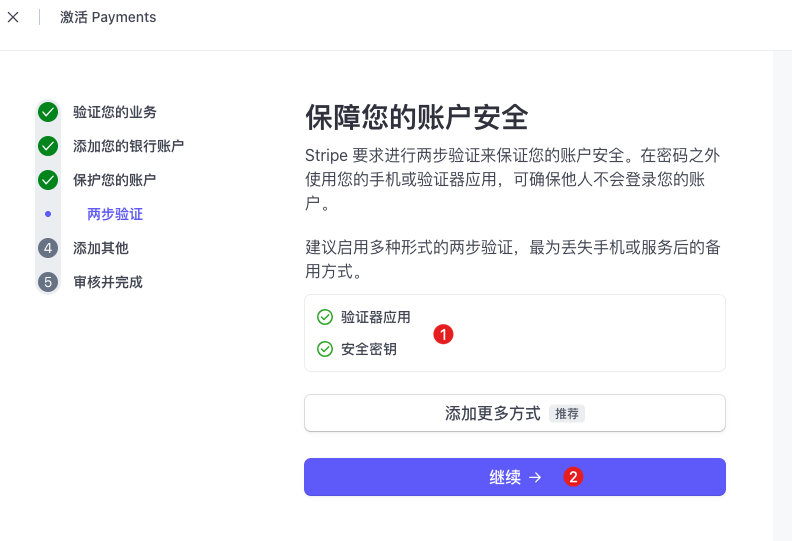This screenshot has height=541, width=792.
Task: Click the green checkmark beside 验证您的业务
Action: pos(48,112)
